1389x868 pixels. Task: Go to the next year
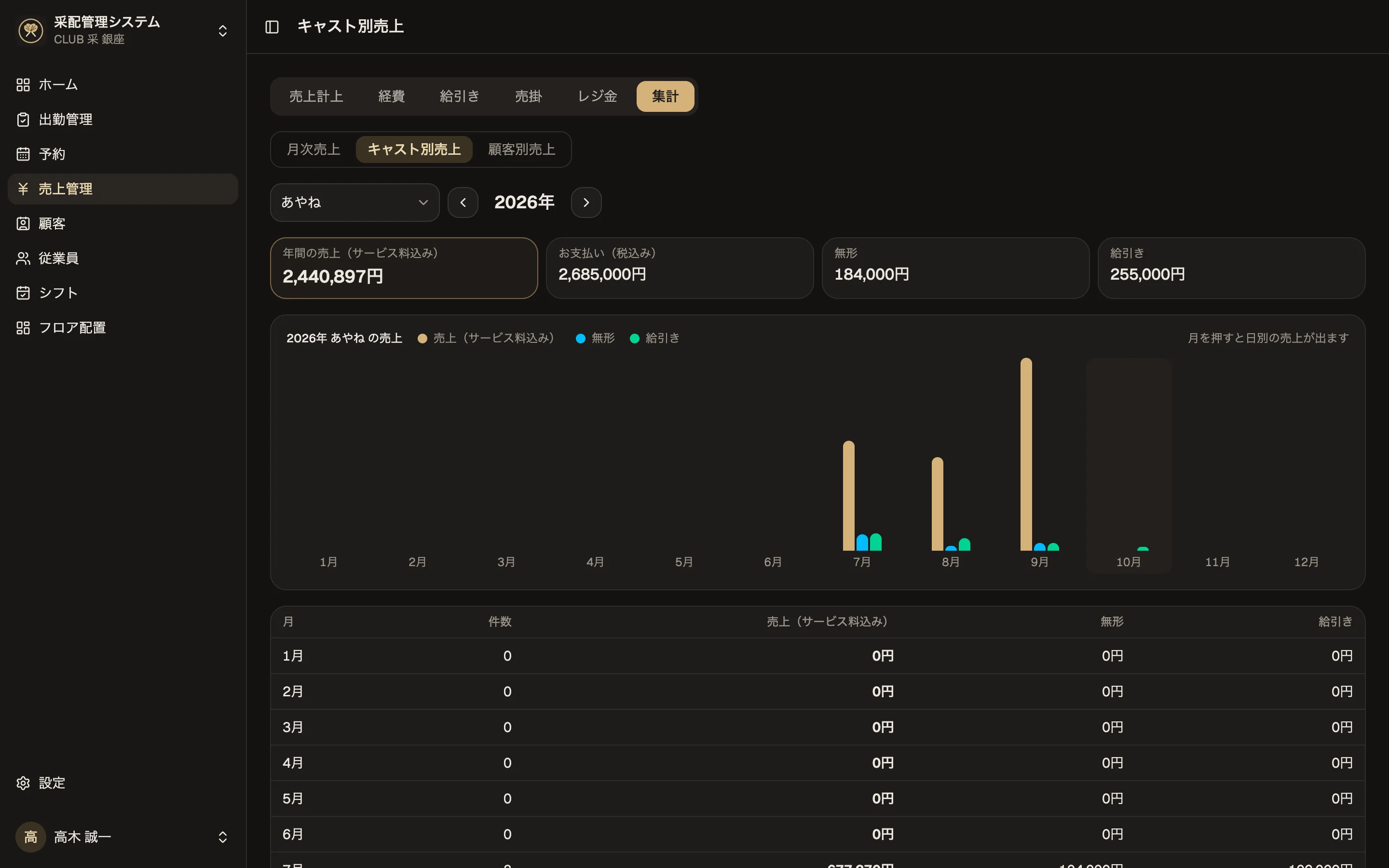tap(586, 203)
